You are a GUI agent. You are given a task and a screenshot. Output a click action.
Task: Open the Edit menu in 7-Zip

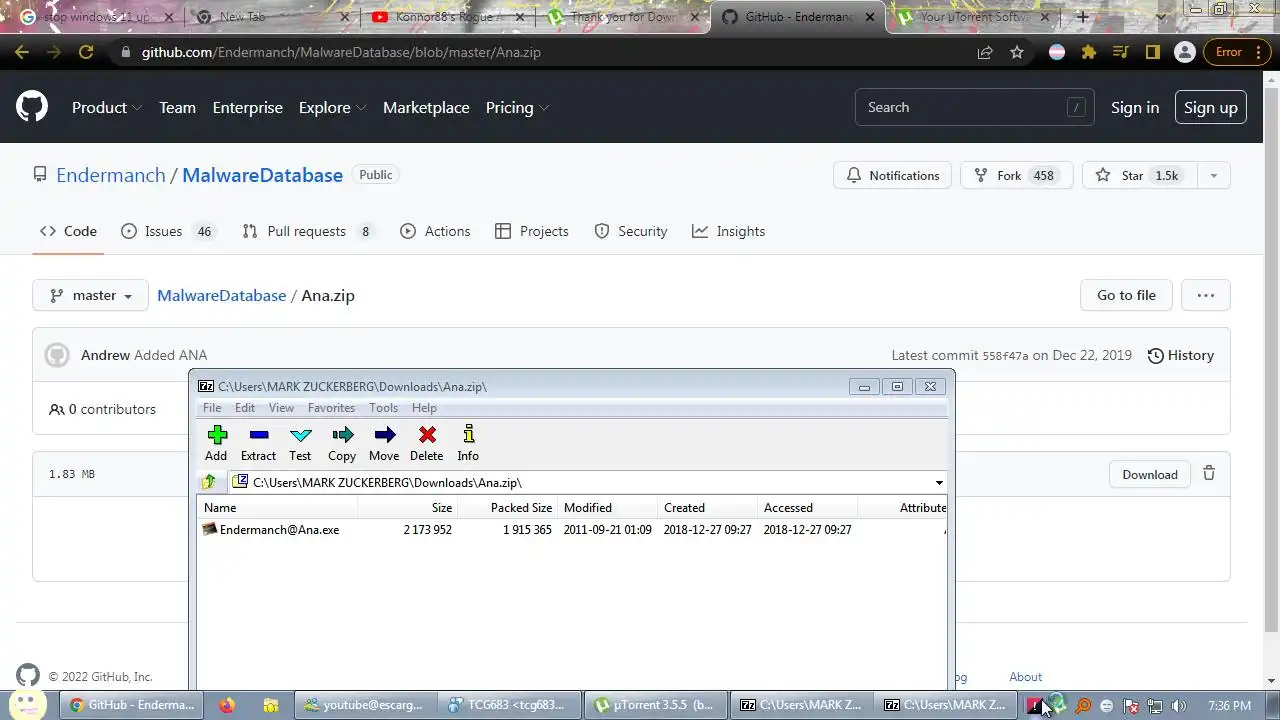245,407
